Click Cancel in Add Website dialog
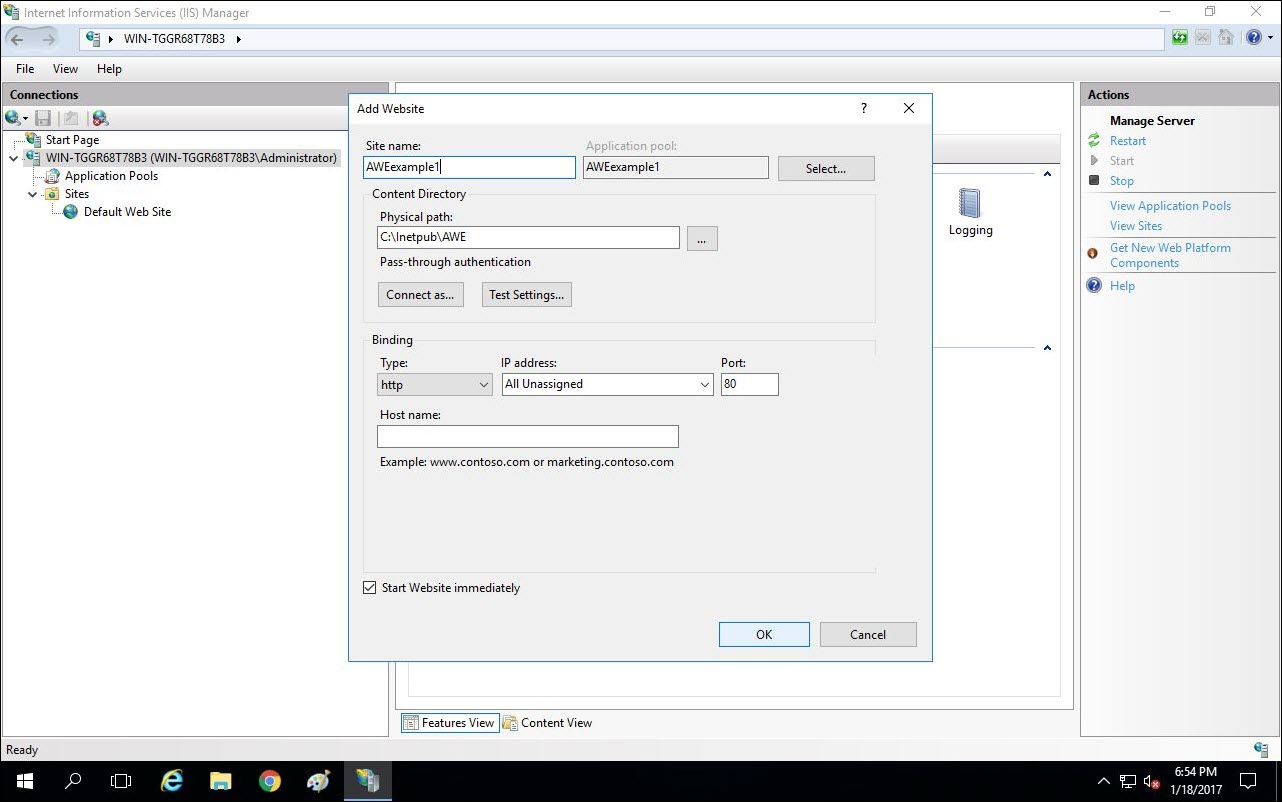Viewport: 1282px width, 802px height. point(868,634)
